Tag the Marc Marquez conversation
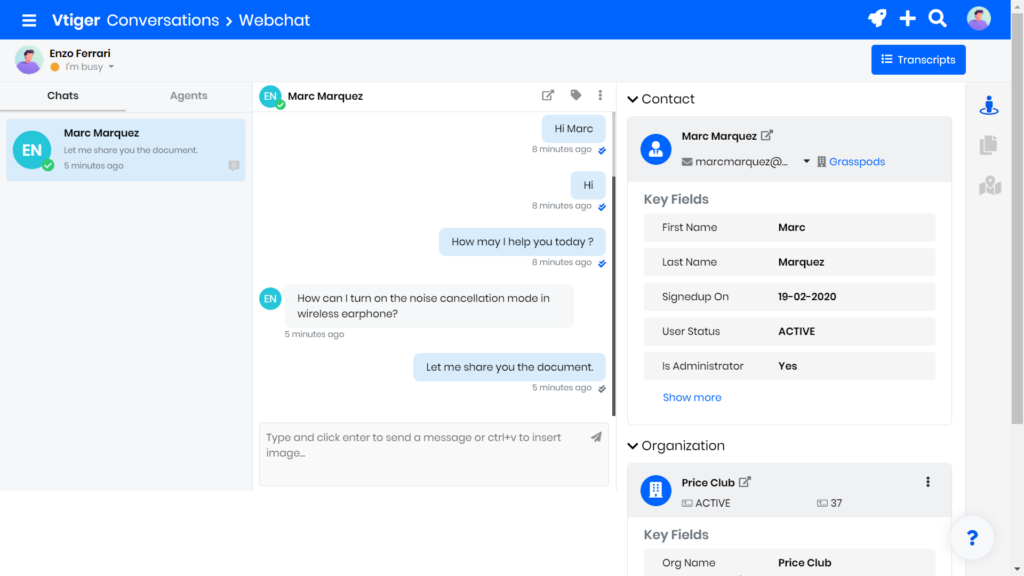This screenshot has height=576, width=1024. [575, 95]
